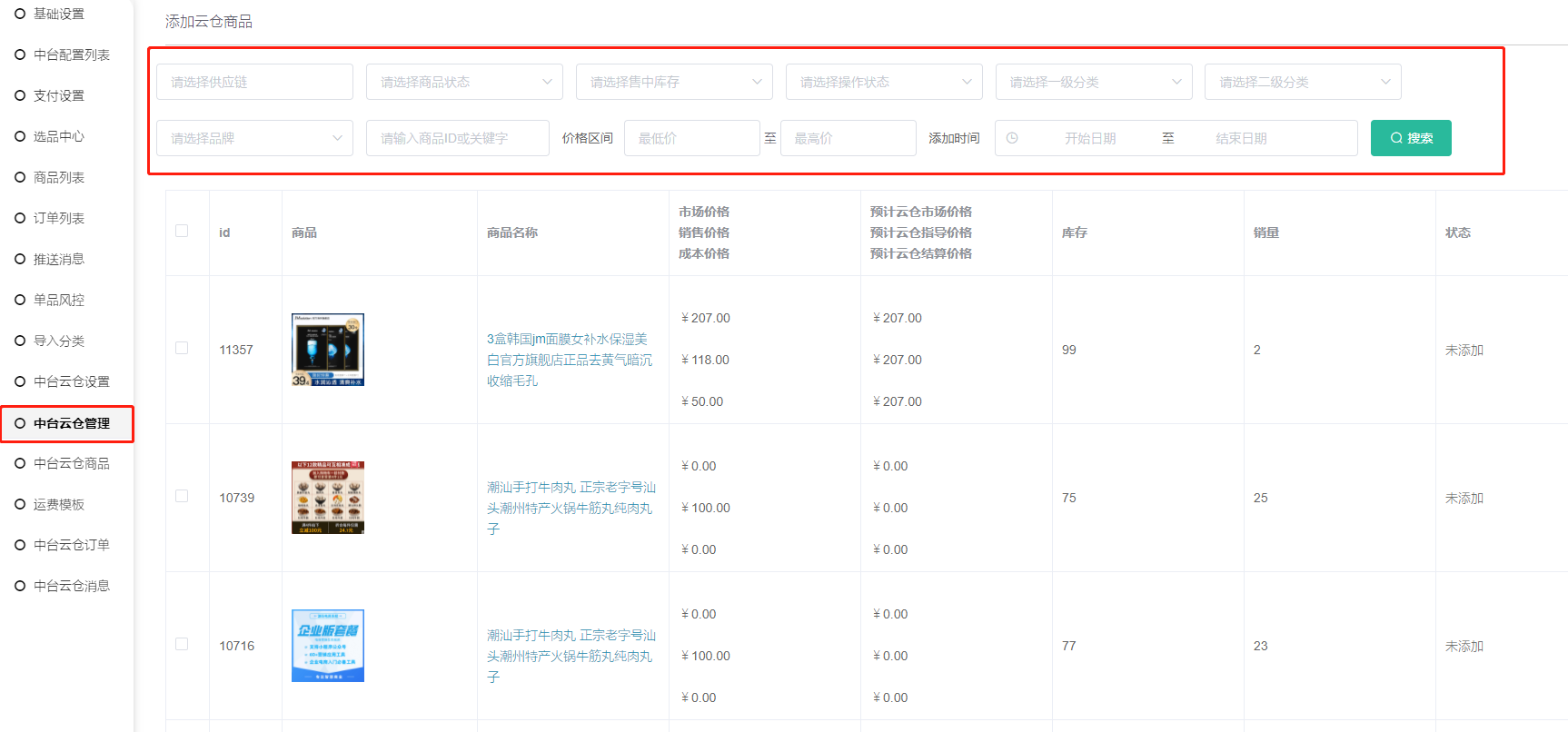This screenshot has width=1568, height=732.
Task: Toggle the select-all checkbox in table header
Action: [182, 231]
